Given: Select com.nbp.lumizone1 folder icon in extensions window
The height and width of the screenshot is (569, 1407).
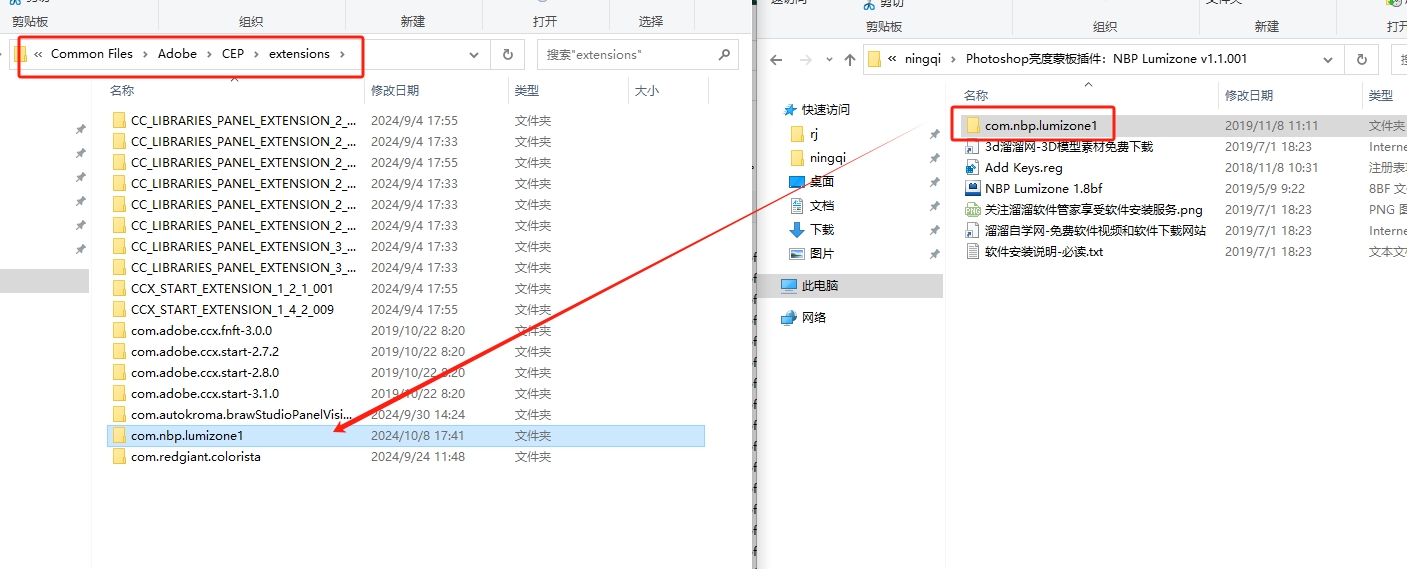Looking at the screenshot, I should click(x=120, y=435).
